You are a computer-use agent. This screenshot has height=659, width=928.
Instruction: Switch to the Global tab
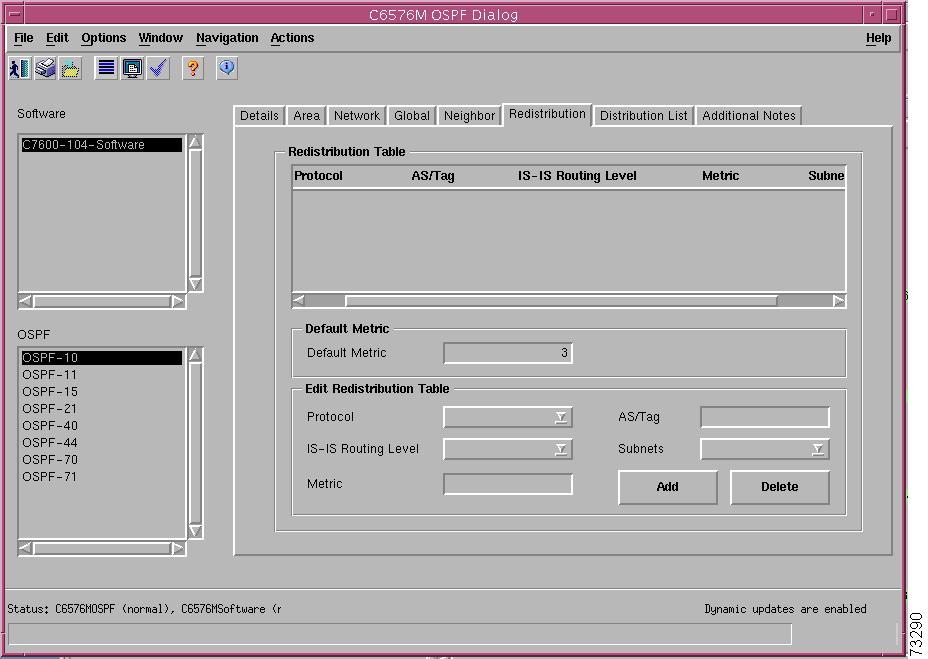tap(412, 115)
